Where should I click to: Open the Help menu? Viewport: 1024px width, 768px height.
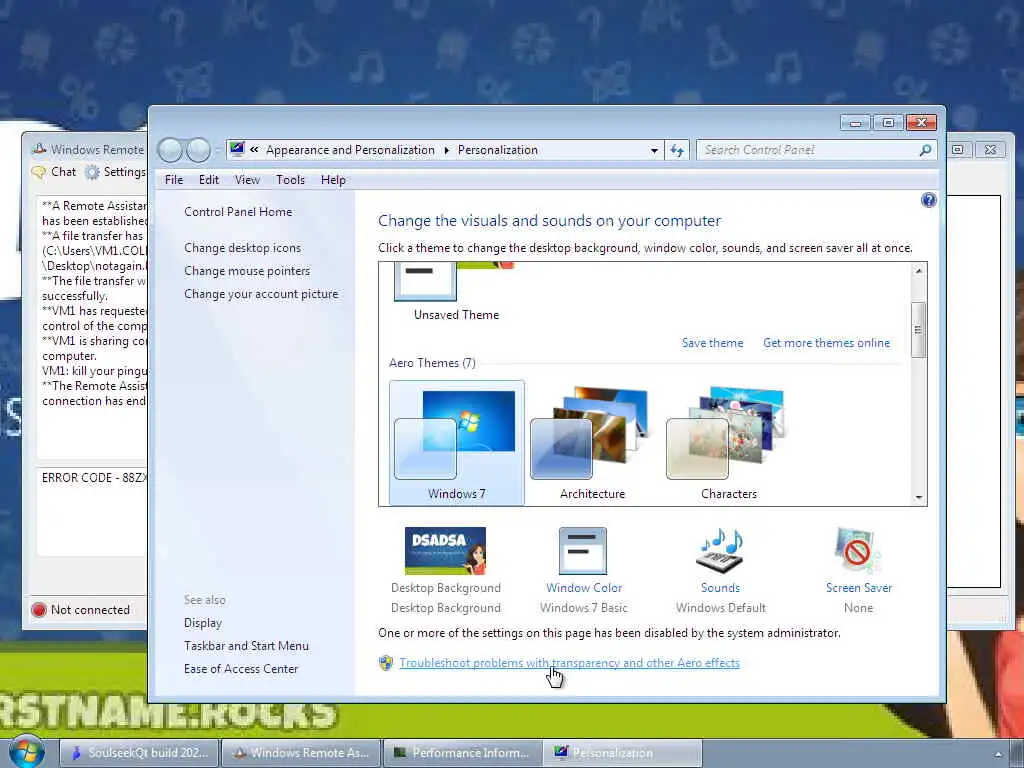click(x=333, y=180)
